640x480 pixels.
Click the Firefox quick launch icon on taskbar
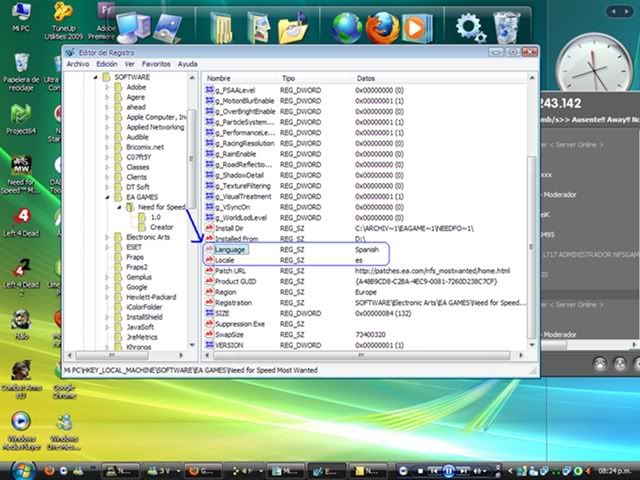pyautogui.click(x=49, y=471)
